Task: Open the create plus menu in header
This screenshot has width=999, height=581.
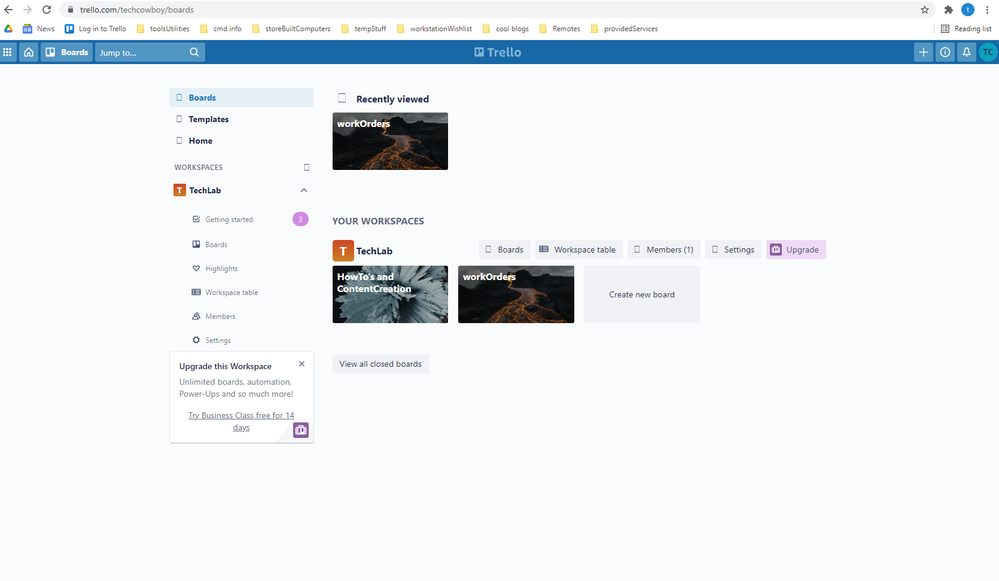Action: tap(923, 52)
